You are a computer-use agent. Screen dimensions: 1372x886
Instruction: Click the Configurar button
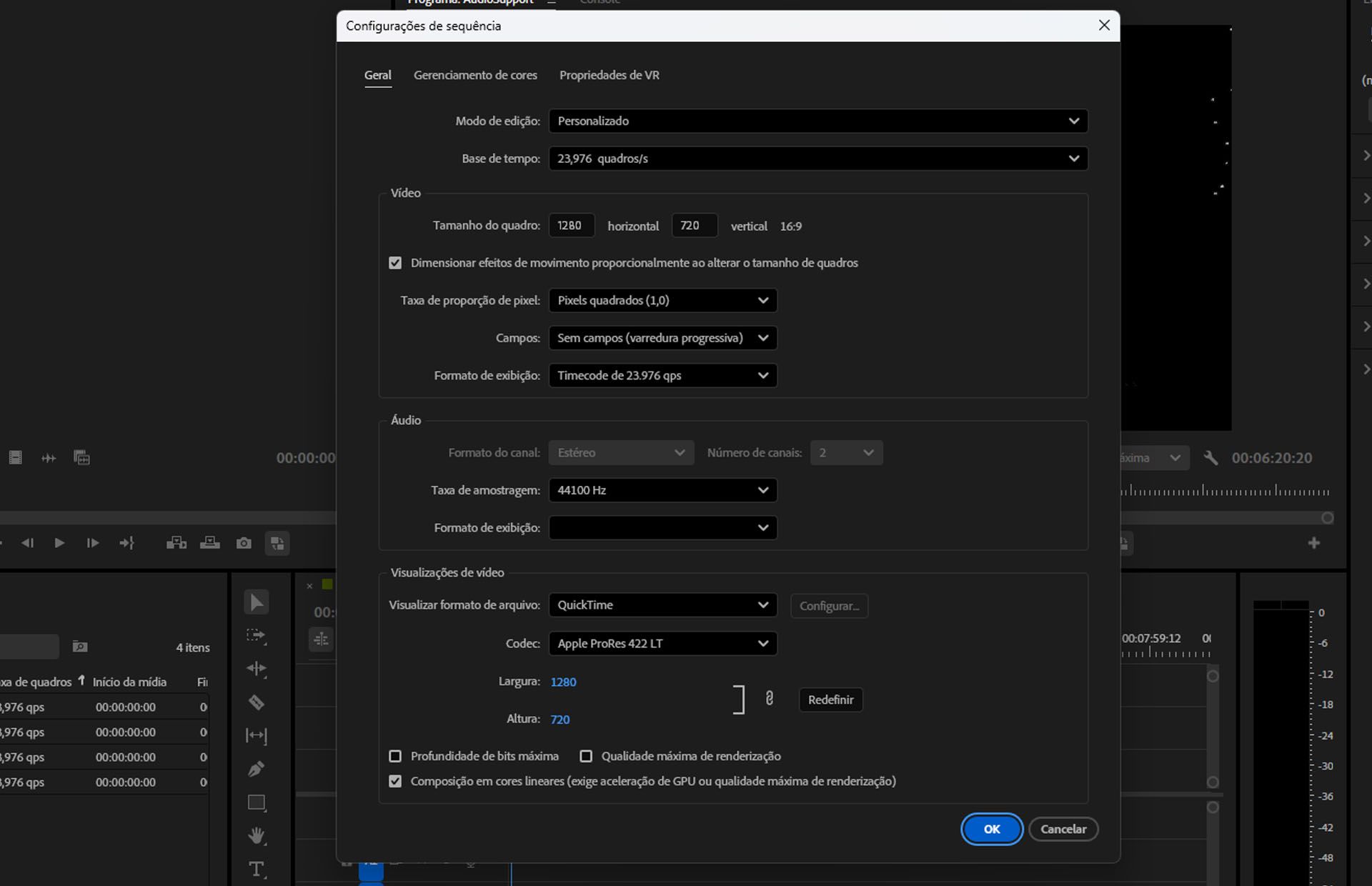point(829,605)
